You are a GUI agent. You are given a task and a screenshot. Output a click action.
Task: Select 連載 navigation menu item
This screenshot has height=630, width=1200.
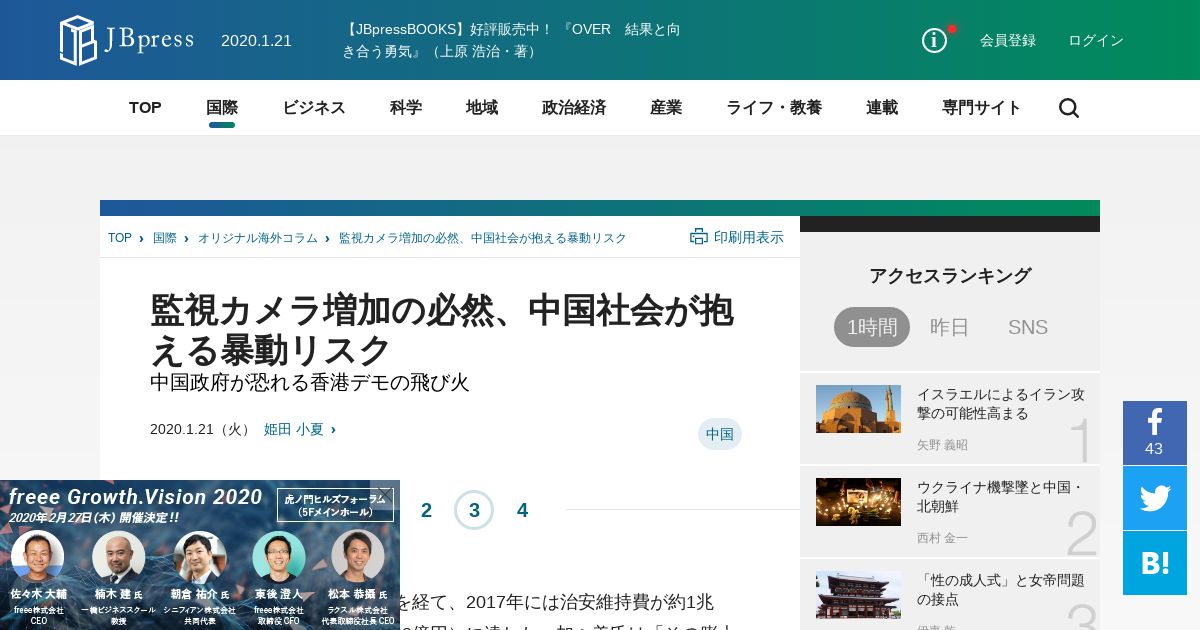tap(882, 108)
